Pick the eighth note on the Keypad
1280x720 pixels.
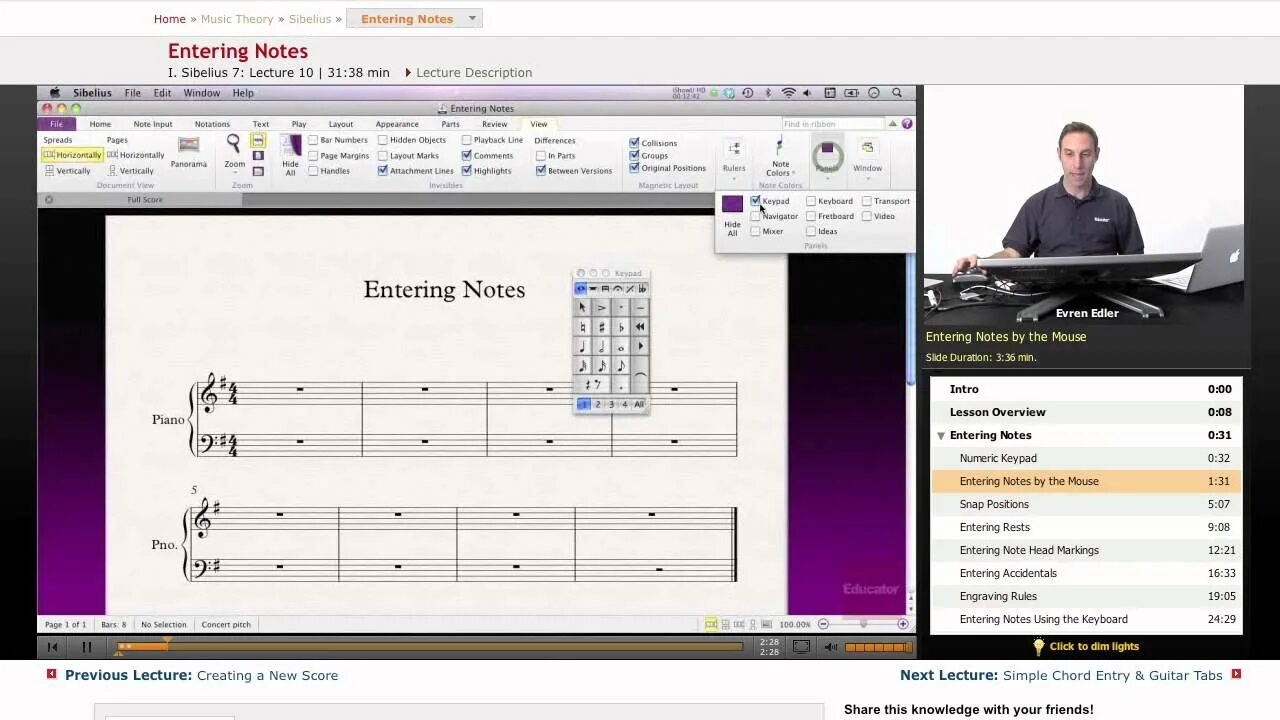(621, 365)
